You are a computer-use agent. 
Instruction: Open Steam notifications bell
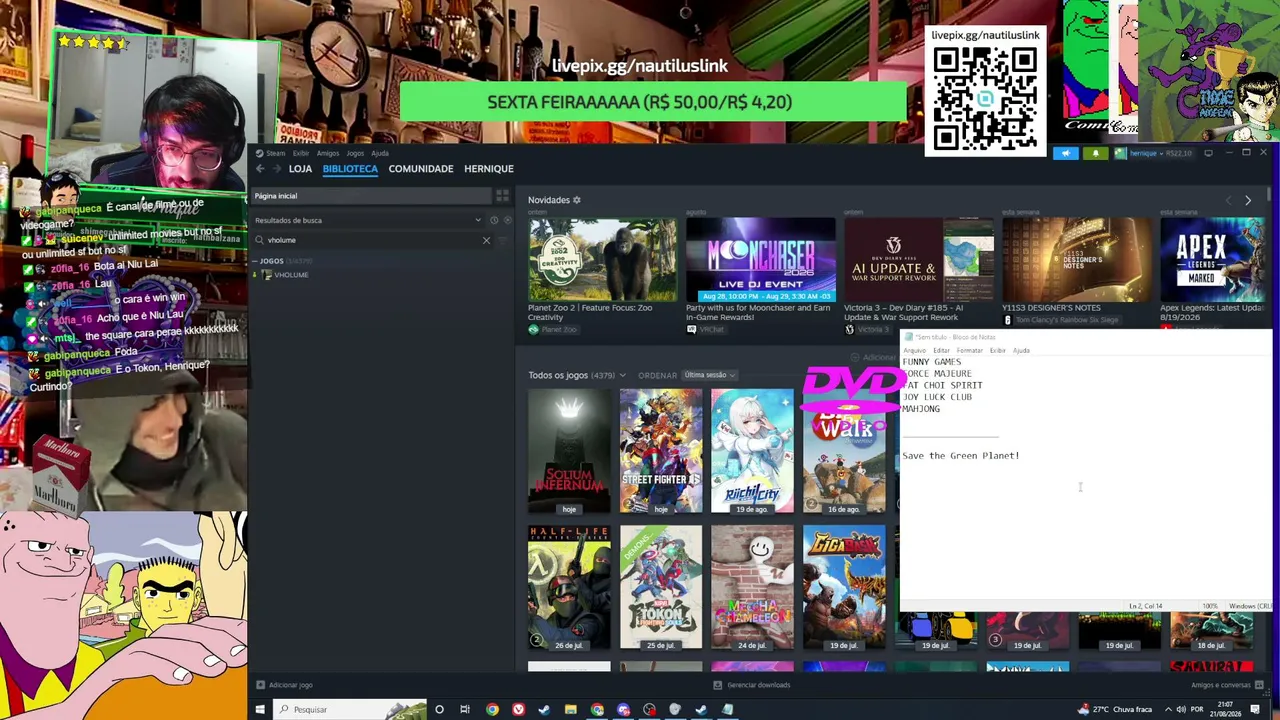pos(1096,153)
